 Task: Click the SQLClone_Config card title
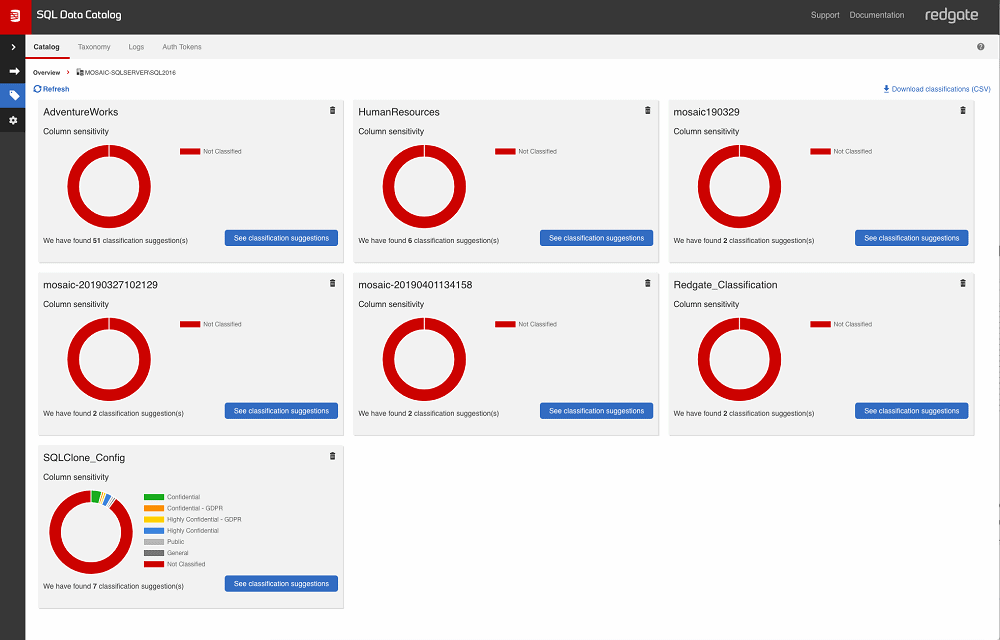coord(84,458)
